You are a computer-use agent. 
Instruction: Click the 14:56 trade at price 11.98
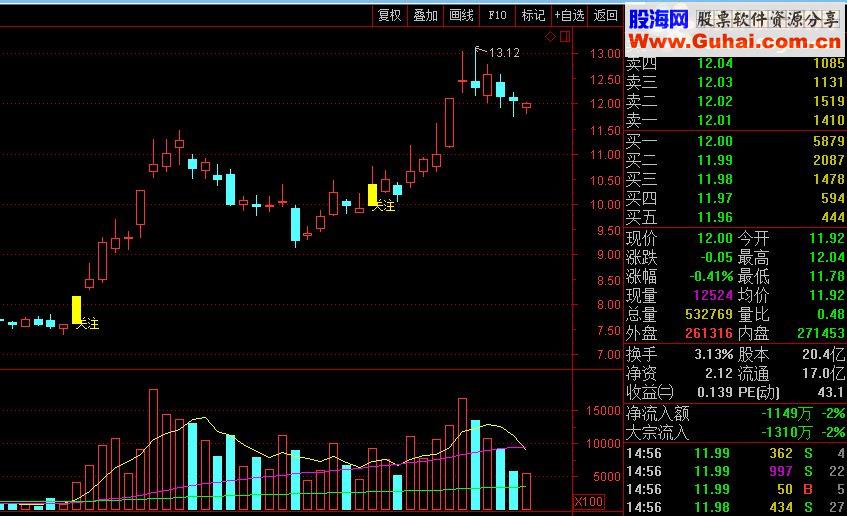pos(736,507)
